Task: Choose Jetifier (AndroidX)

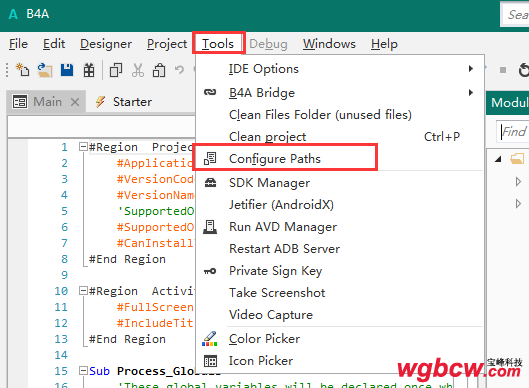Action: 340,204
